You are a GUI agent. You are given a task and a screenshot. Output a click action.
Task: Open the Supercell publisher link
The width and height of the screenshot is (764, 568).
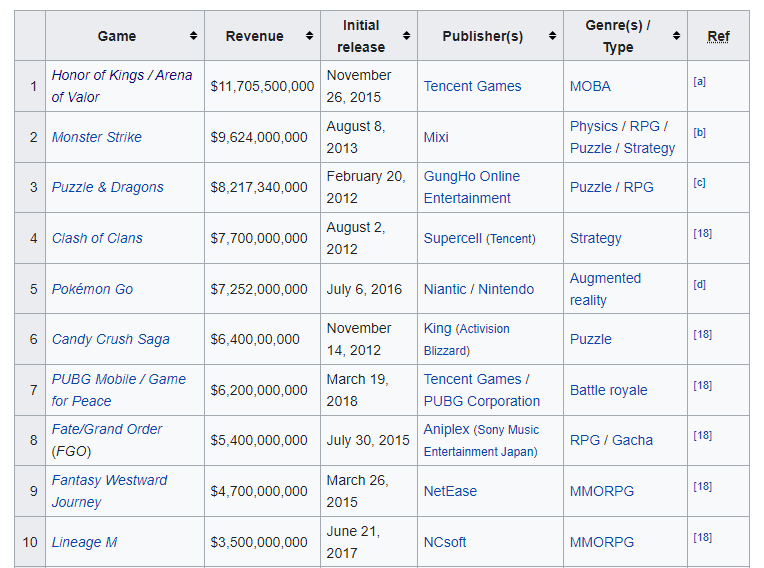tap(453, 238)
